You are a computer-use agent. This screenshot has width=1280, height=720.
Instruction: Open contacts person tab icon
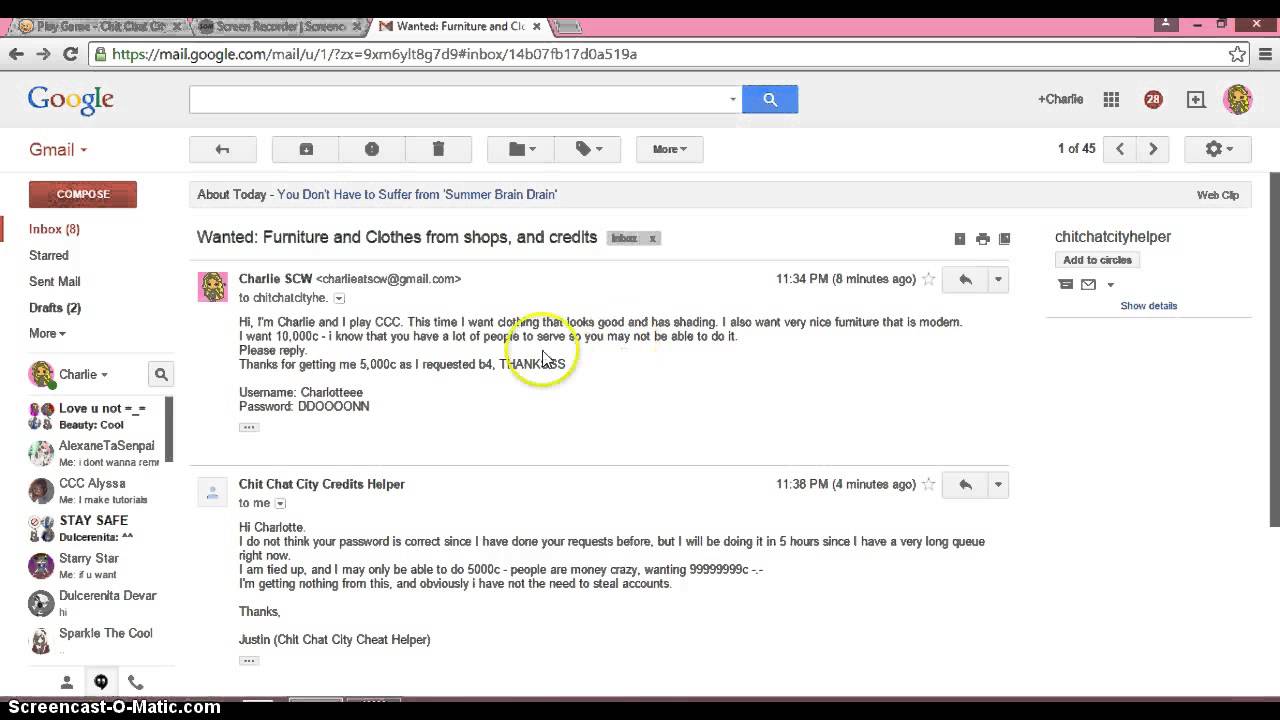(67, 682)
